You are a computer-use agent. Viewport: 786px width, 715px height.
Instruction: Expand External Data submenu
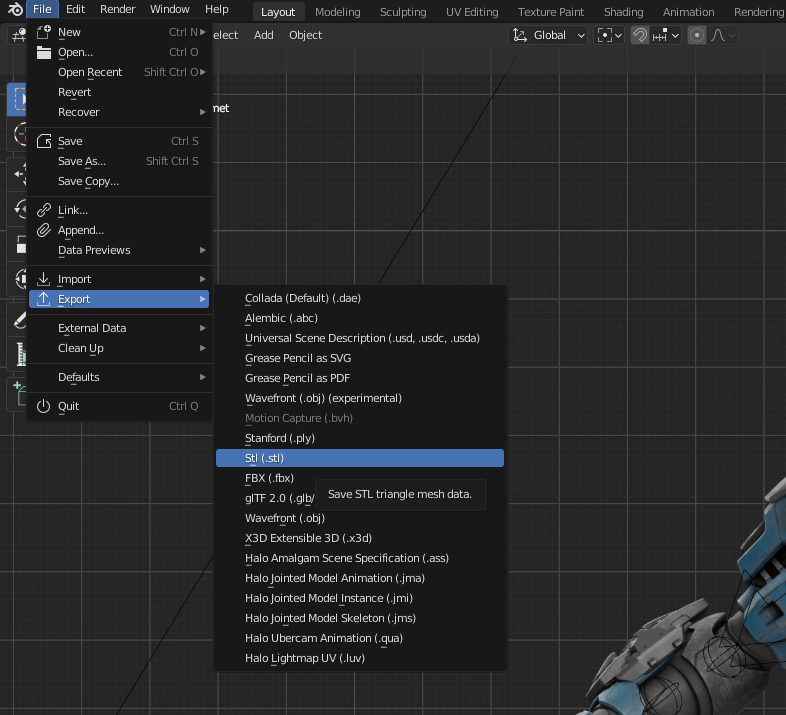click(x=119, y=328)
